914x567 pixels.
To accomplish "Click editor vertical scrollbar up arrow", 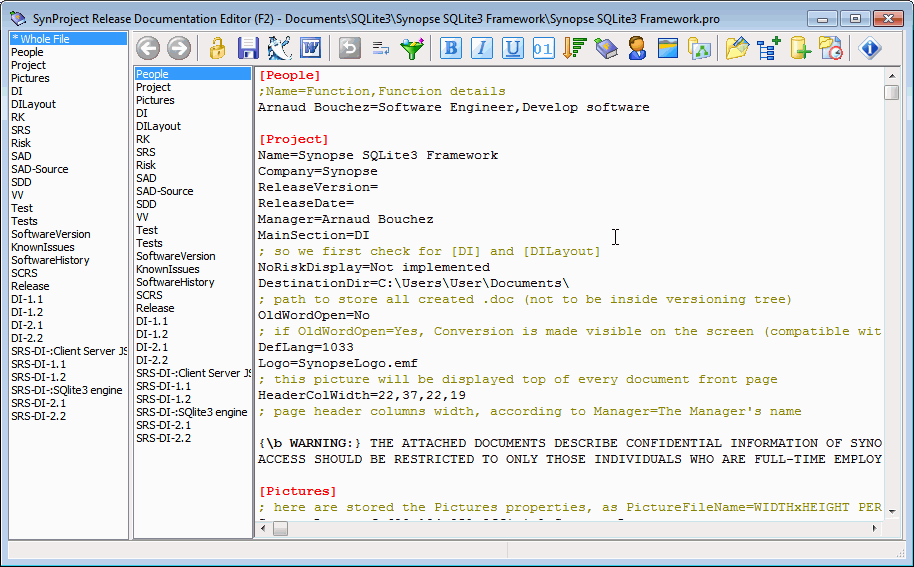I will coord(892,76).
